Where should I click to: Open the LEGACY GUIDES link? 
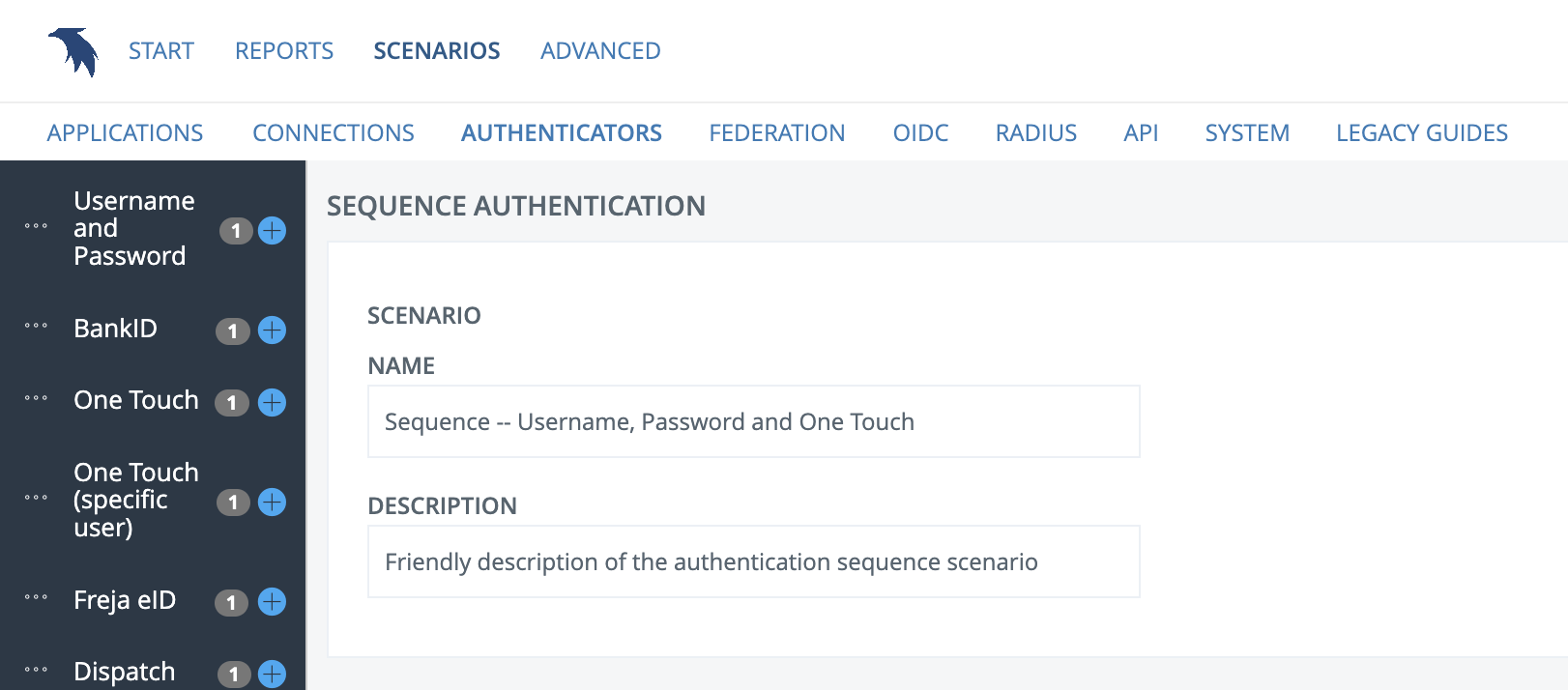1422,132
